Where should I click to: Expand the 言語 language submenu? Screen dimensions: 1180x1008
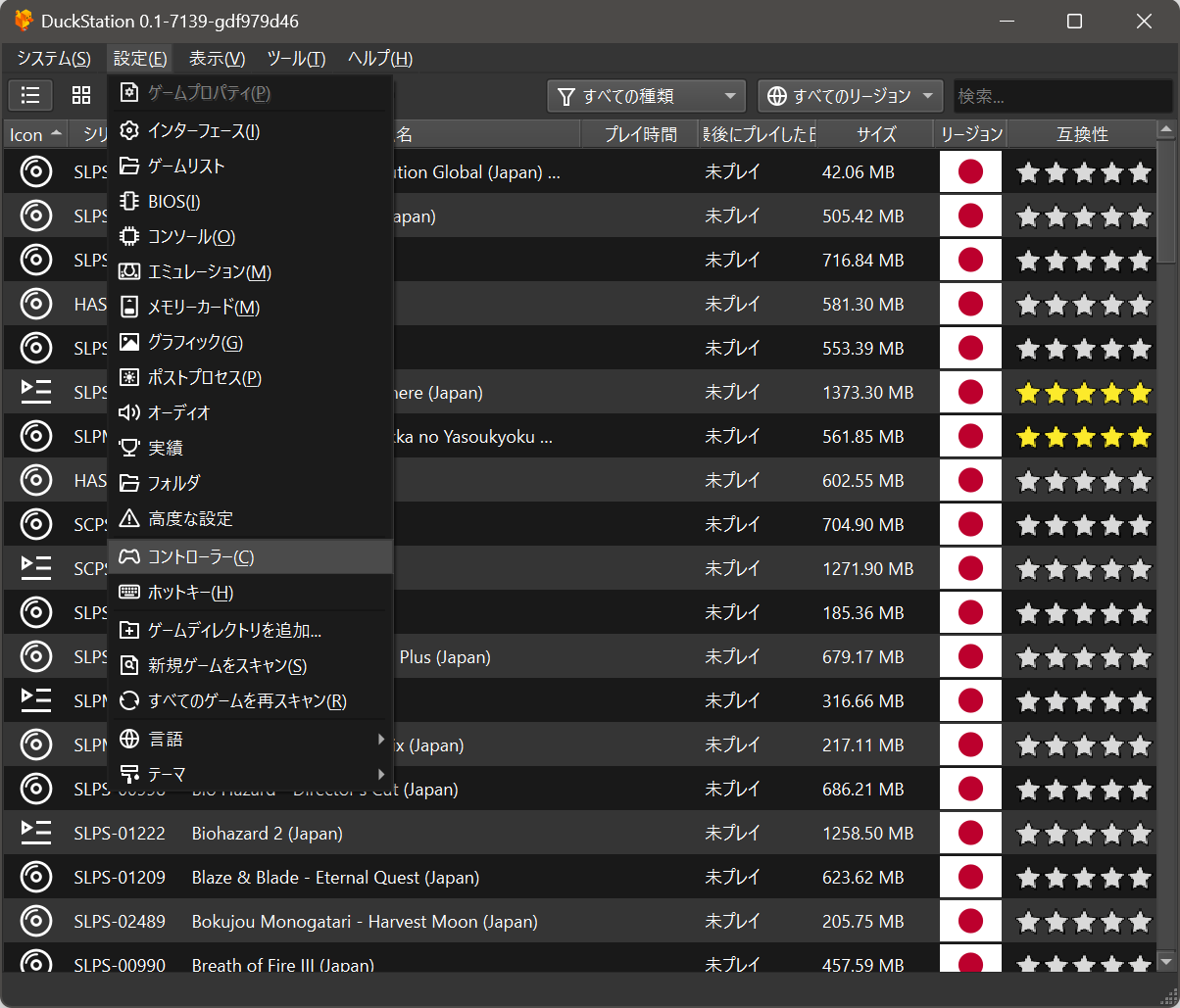[381, 739]
